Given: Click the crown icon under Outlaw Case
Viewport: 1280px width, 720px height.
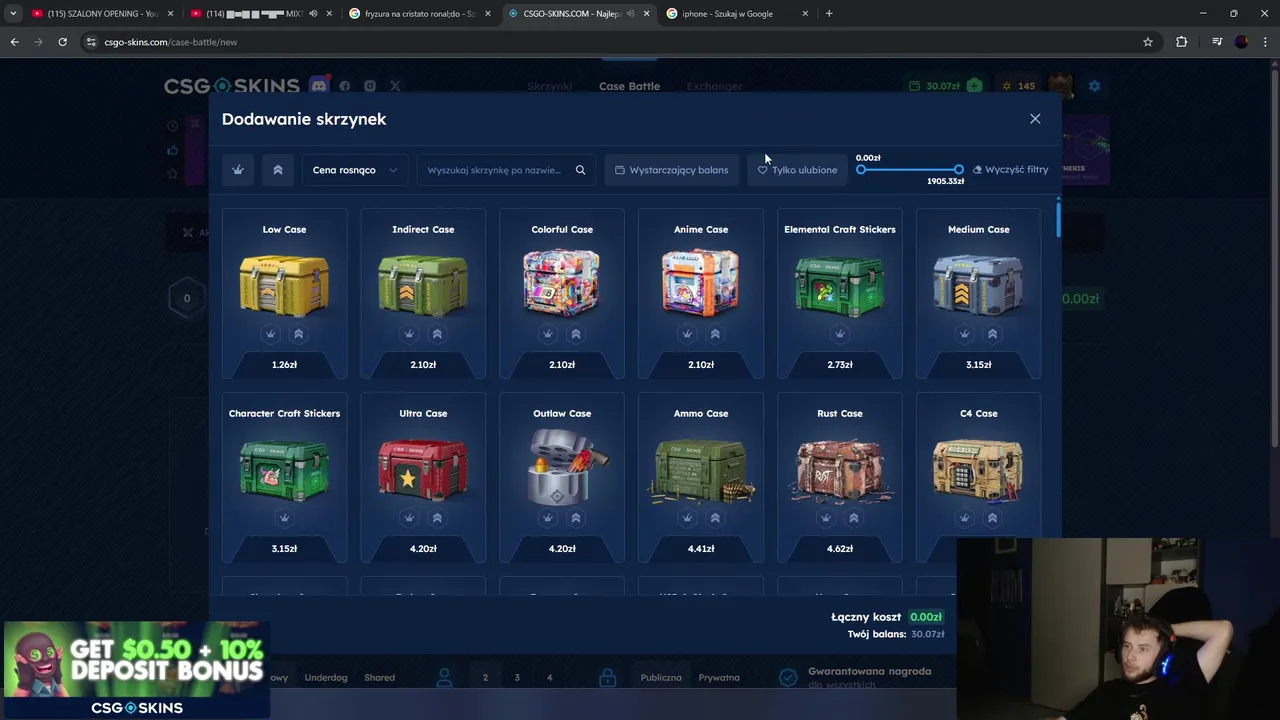Looking at the screenshot, I should pos(548,518).
